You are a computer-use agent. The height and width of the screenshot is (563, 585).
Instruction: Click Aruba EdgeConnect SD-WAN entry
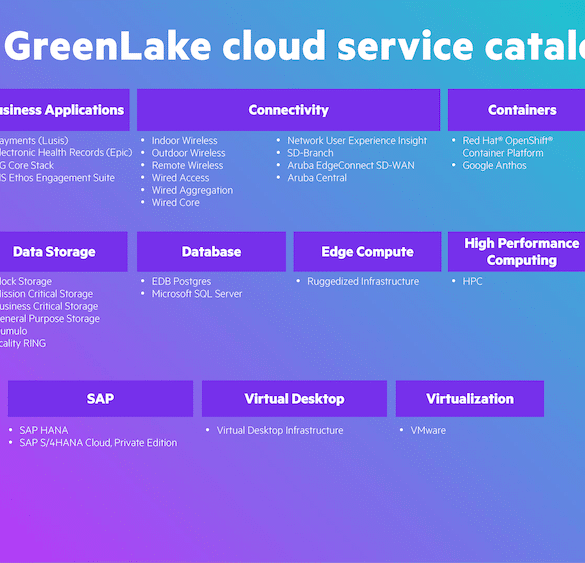tap(351, 165)
